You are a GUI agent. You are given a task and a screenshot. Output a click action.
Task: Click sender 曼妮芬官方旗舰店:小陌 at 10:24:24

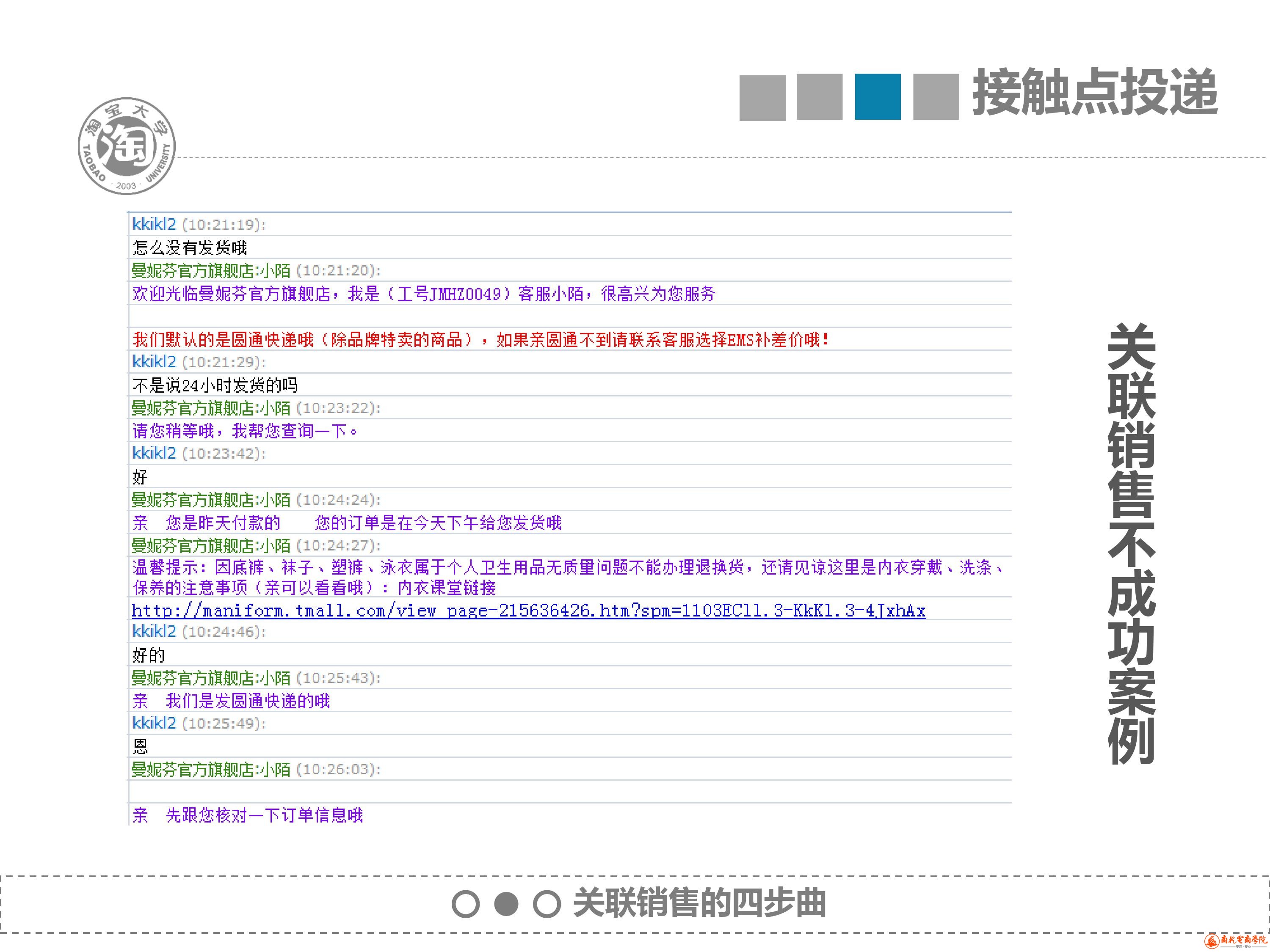click(x=211, y=500)
